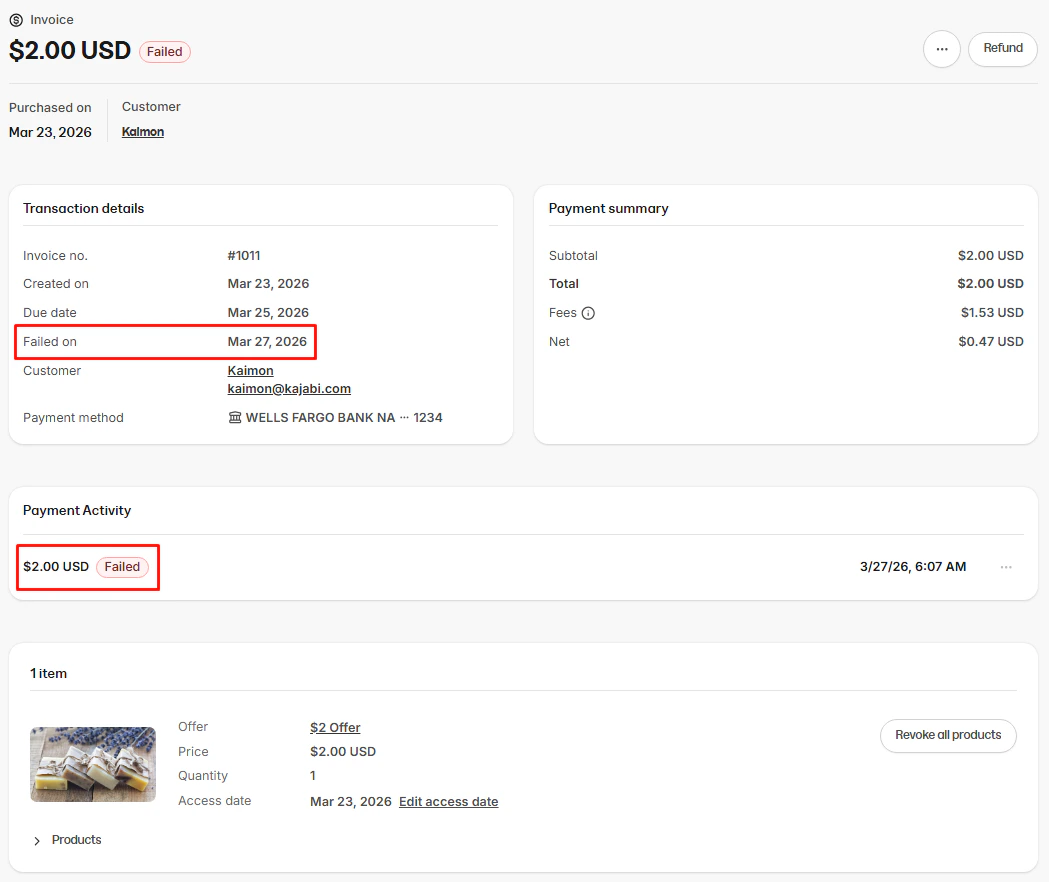This screenshot has width=1049, height=882.
Task: Click the Due date value Mar 25, 2026
Action: 268,313
